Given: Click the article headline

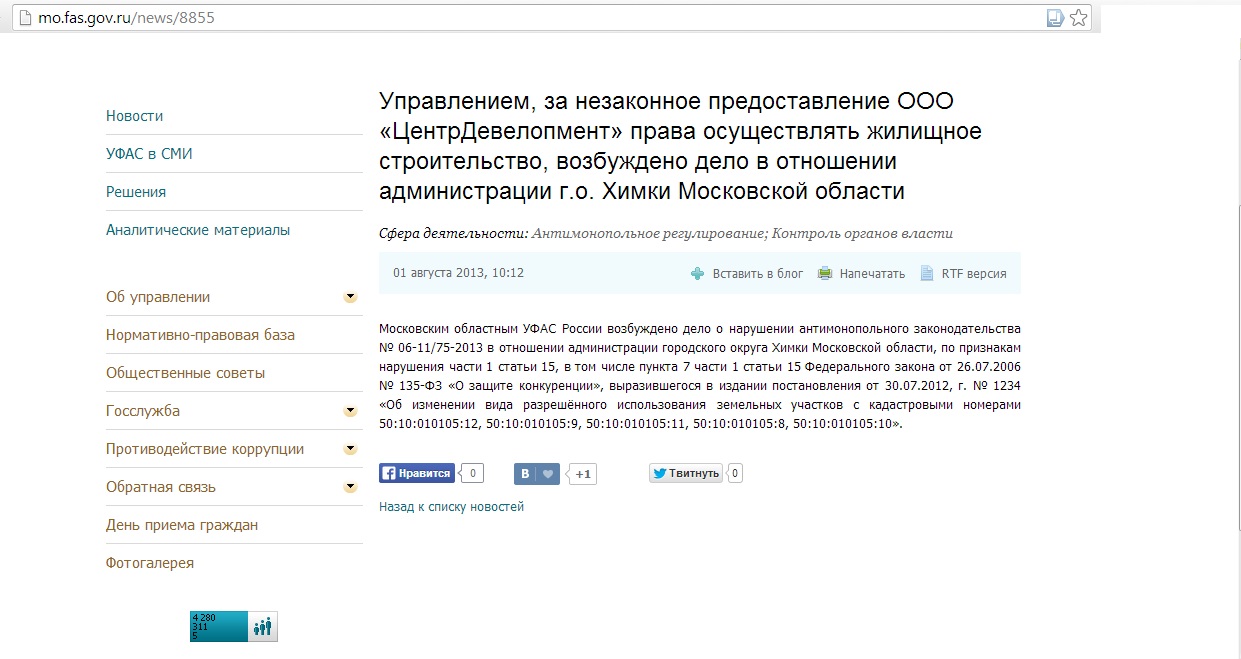Looking at the screenshot, I should (680, 146).
